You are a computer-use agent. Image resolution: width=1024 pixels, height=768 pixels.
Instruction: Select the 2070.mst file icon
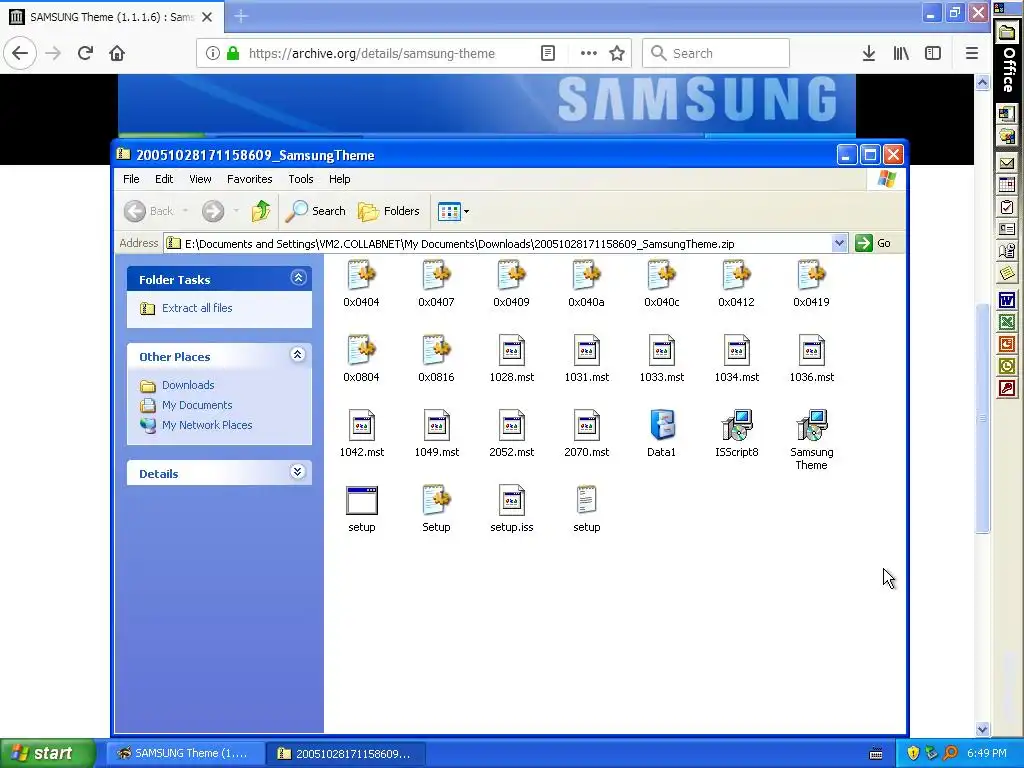click(x=586, y=424)
